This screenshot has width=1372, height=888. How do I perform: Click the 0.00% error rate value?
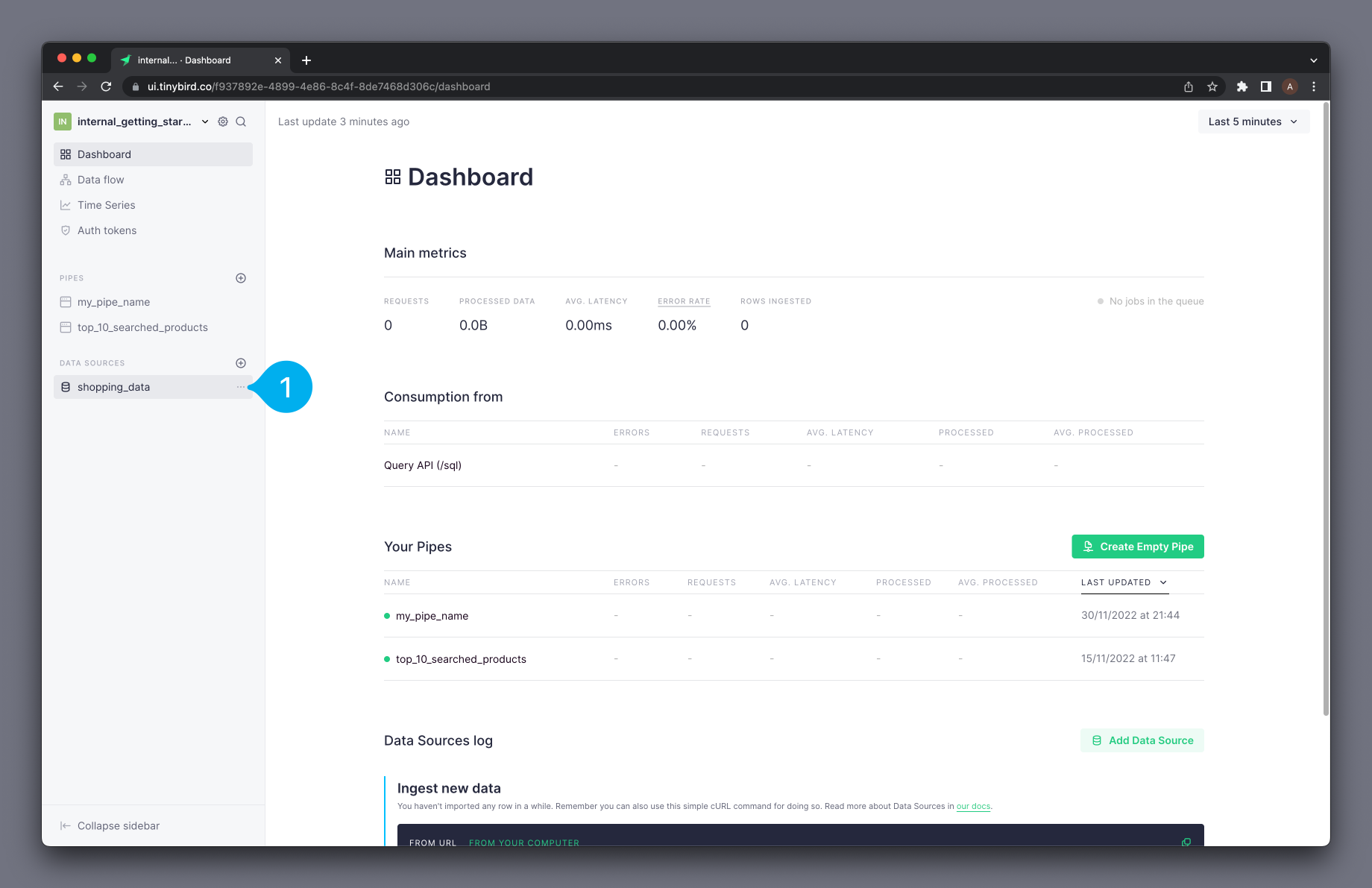tap(677, 325)
